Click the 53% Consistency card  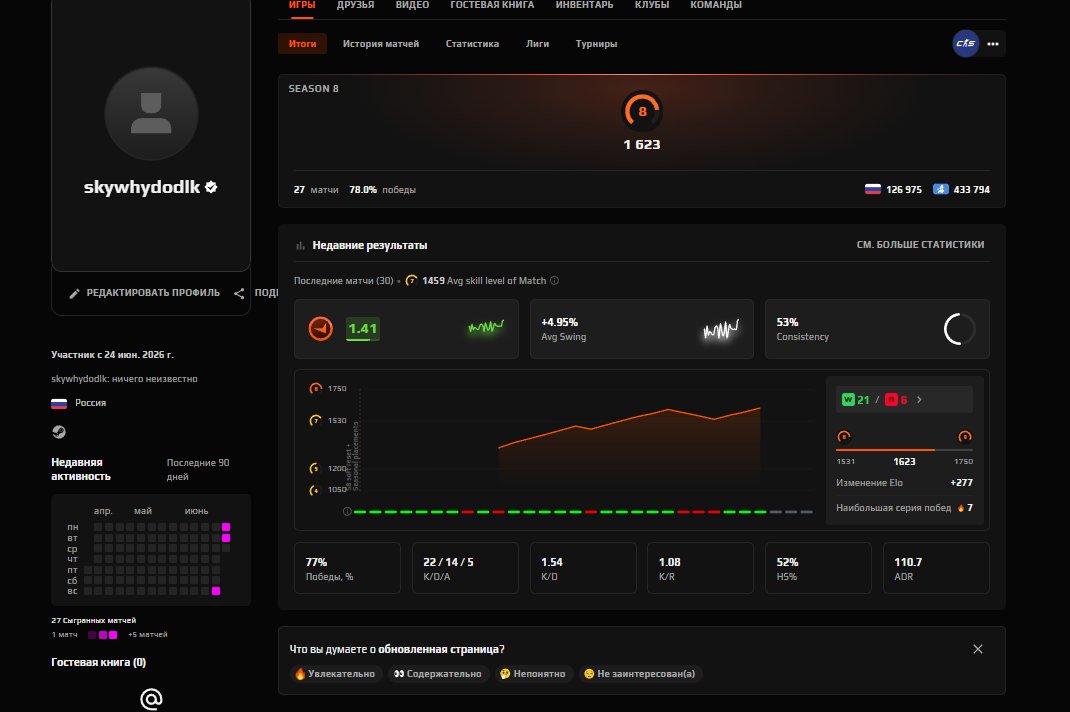pyautogui.click(x=877, y=329)
